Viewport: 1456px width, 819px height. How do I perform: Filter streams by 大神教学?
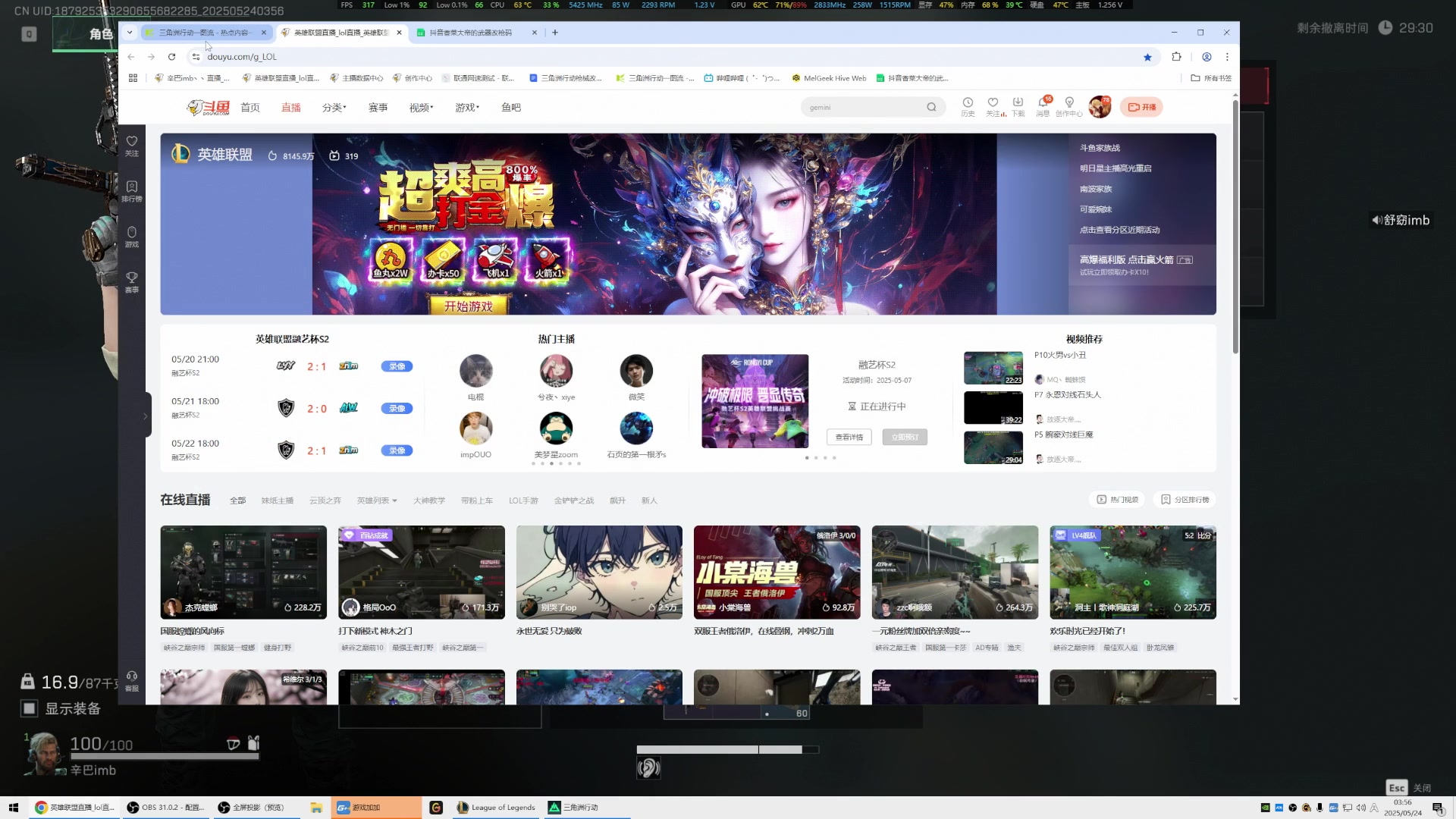[x=429, y=500]
